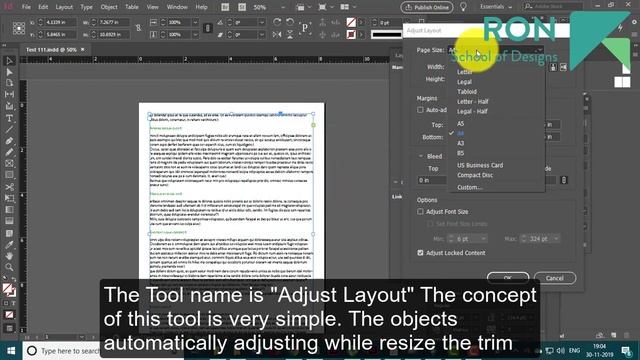Click OK in Adjust Layout dialog
Image resolution: width=640 pixels, height=360 pixels.
coord(508,278)
